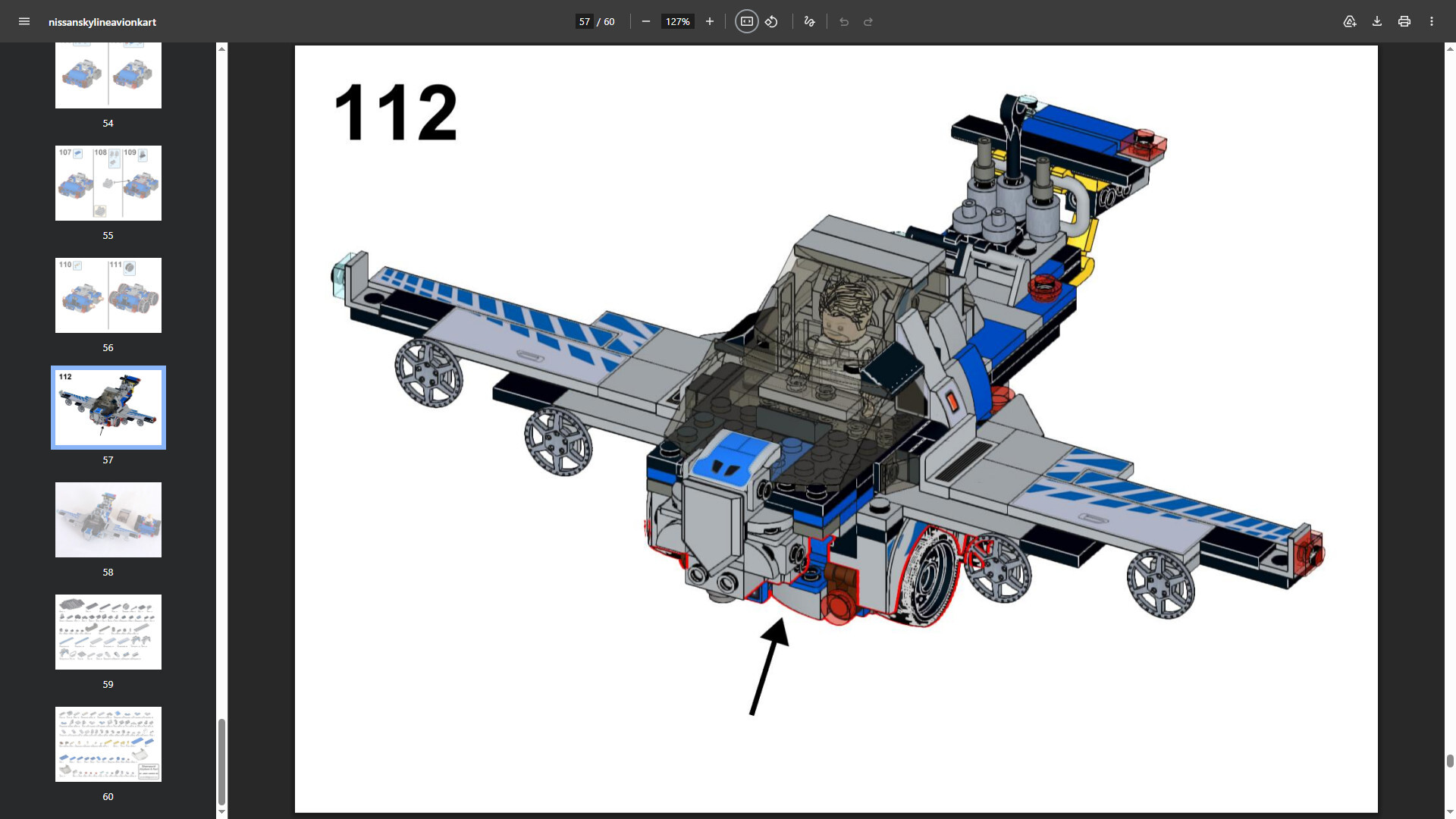Screen dimensions: 1456x819
Task: Click the page number field showing 57
Action: point(584,21)
